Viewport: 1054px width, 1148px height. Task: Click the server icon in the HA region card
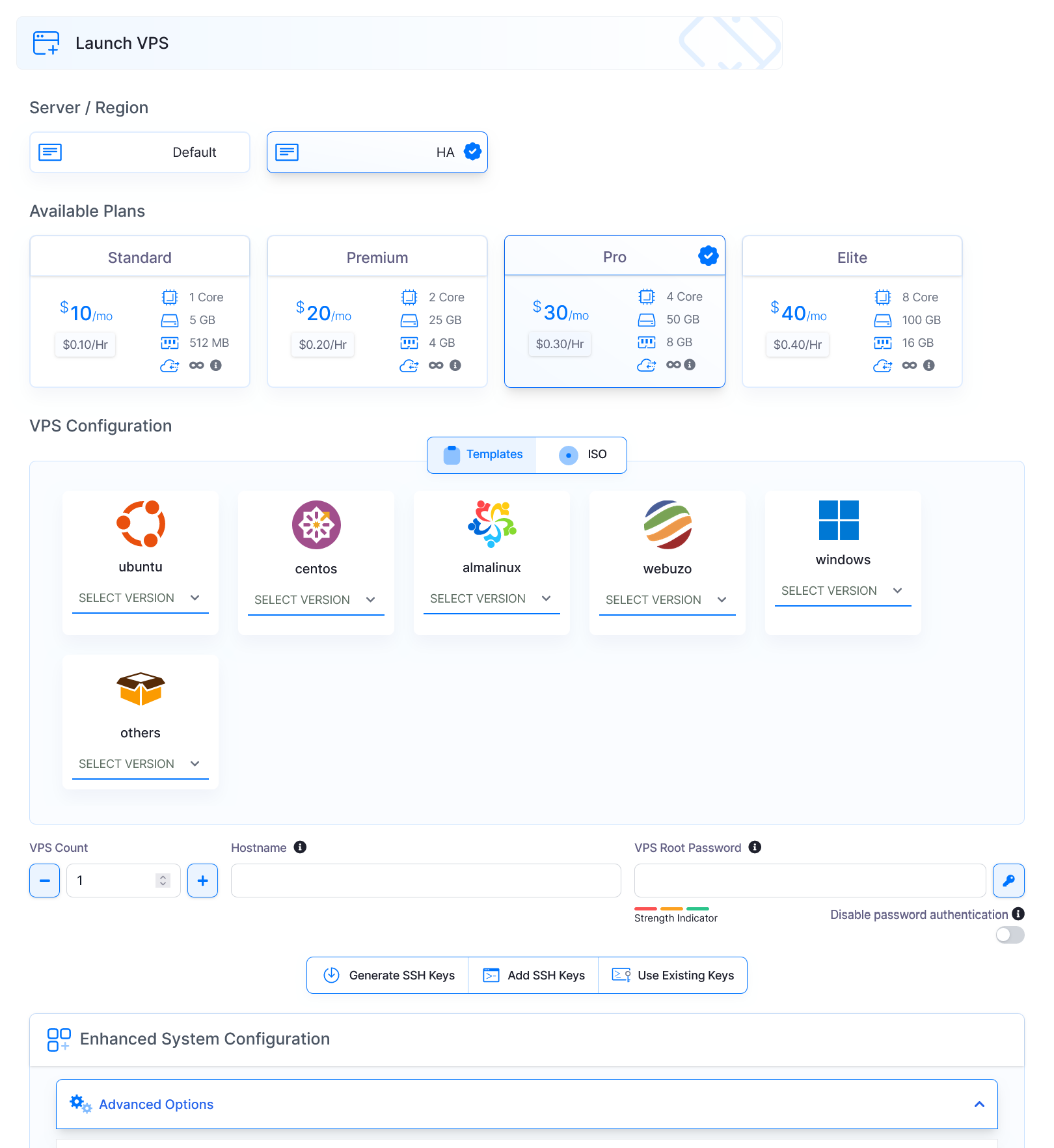click(x=287, y=152)
